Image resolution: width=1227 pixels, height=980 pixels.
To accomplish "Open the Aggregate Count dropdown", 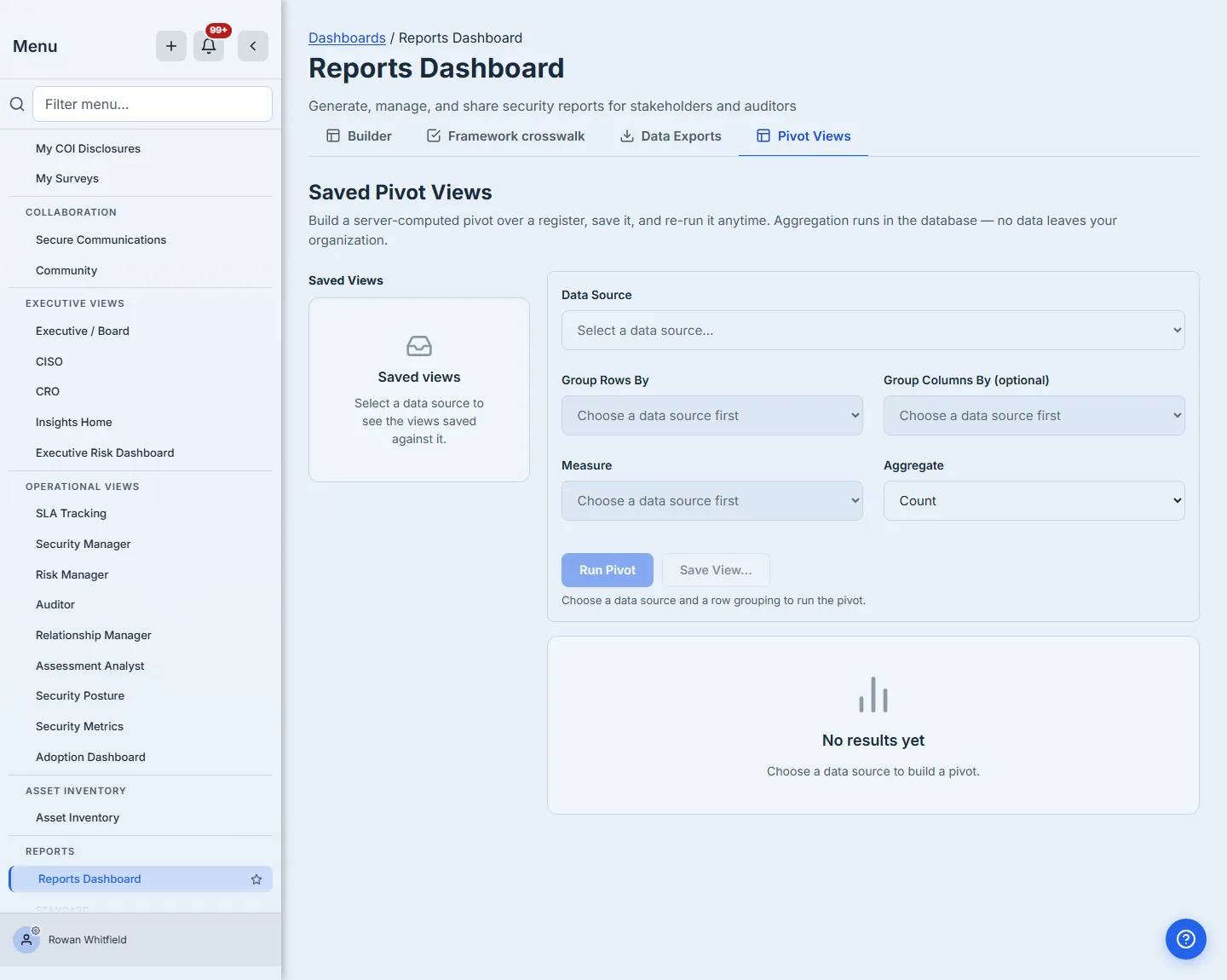I will pos(1034,501).
